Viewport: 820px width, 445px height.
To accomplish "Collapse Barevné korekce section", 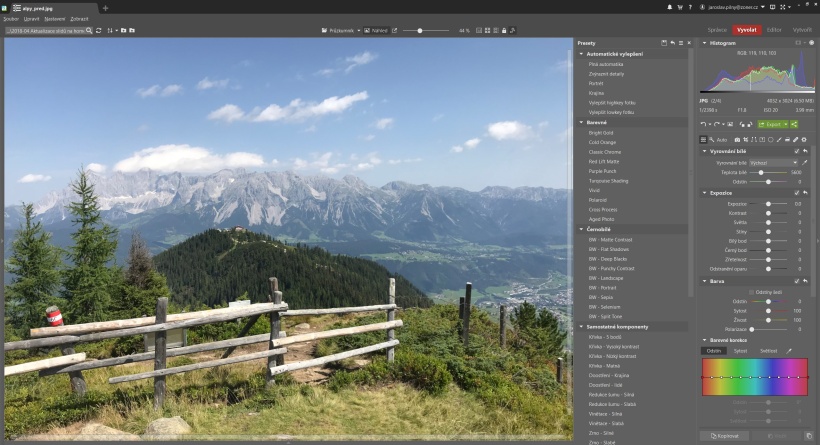I will (704, 340).
